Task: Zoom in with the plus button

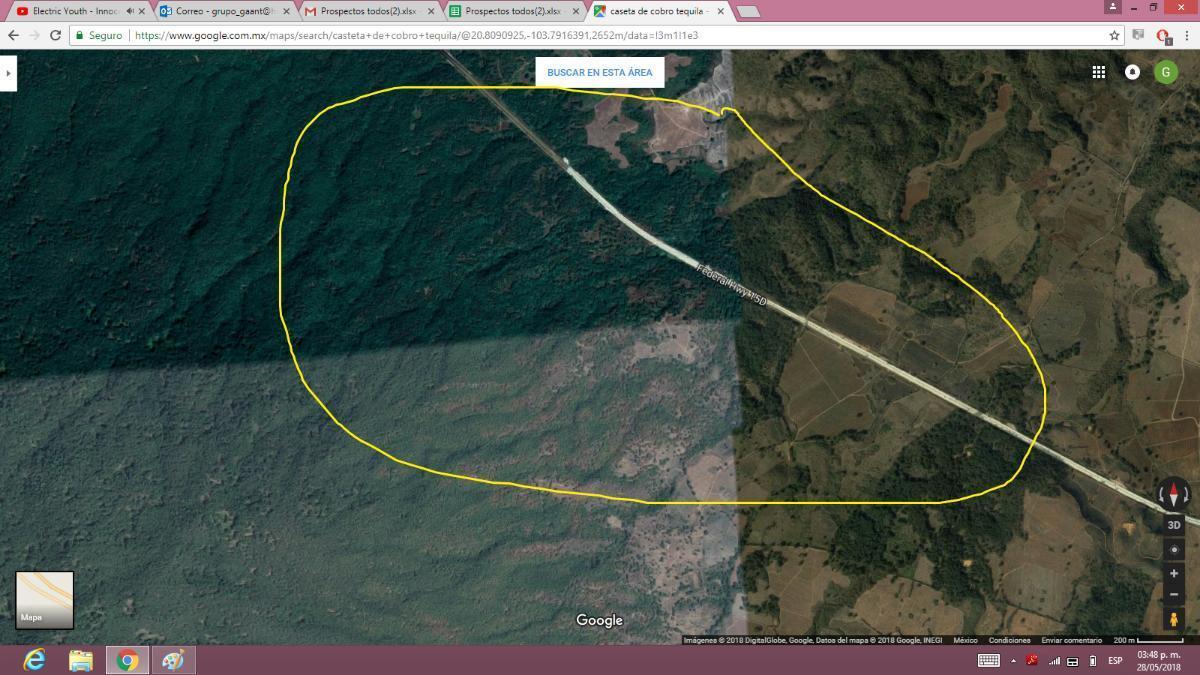Action: (x=1174, y=574)
